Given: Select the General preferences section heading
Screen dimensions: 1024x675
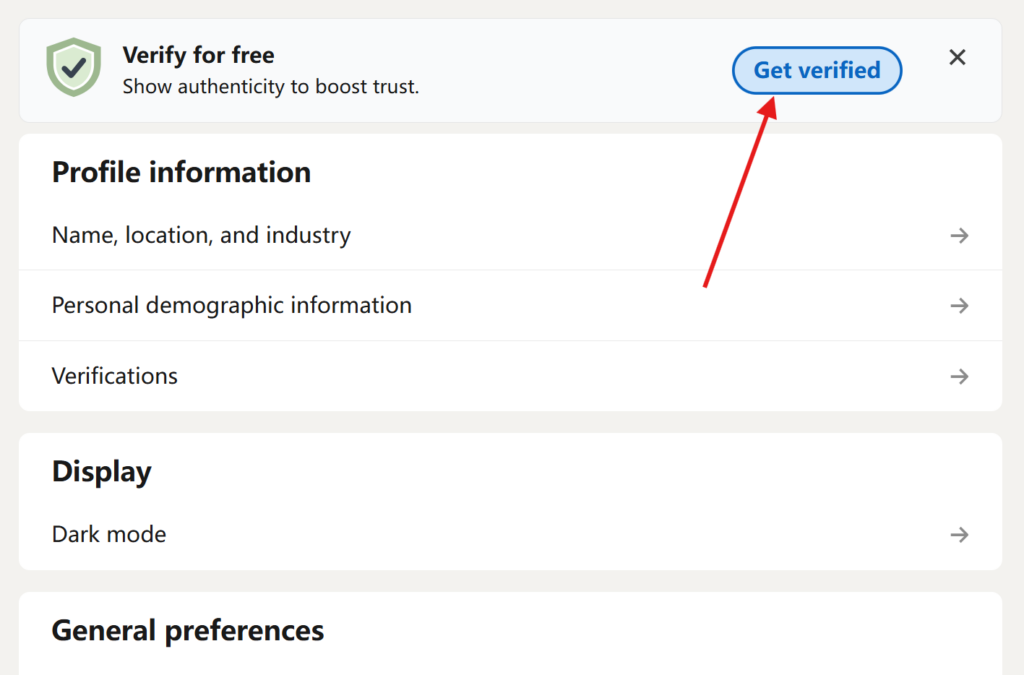Looking at the screenshot, I should (x=187, y=630).
